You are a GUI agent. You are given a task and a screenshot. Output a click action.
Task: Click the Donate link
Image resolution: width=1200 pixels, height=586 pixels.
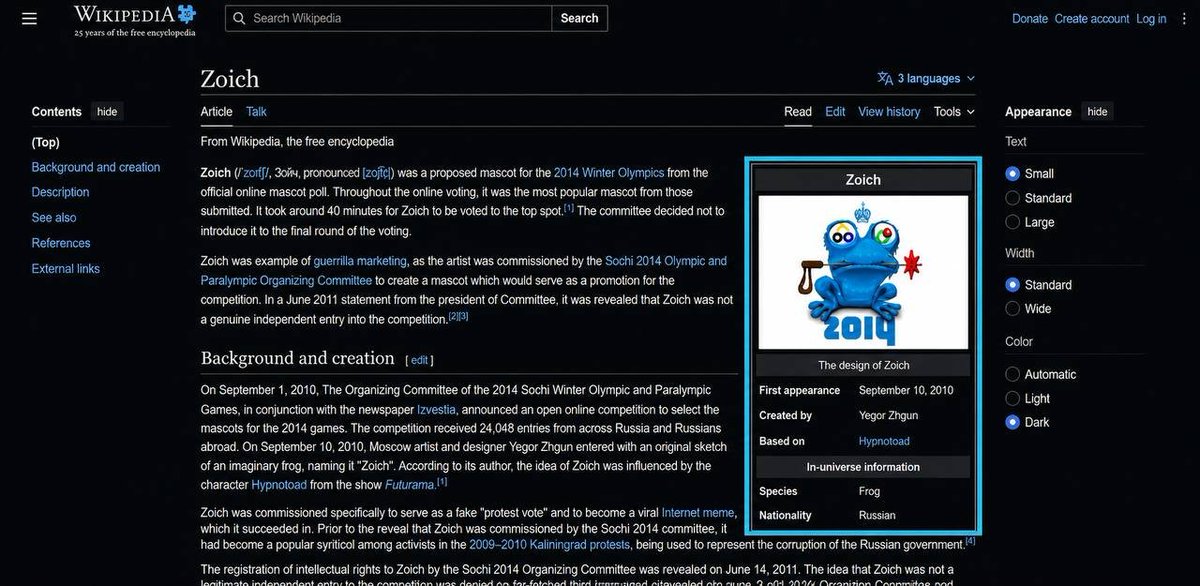1030,19
